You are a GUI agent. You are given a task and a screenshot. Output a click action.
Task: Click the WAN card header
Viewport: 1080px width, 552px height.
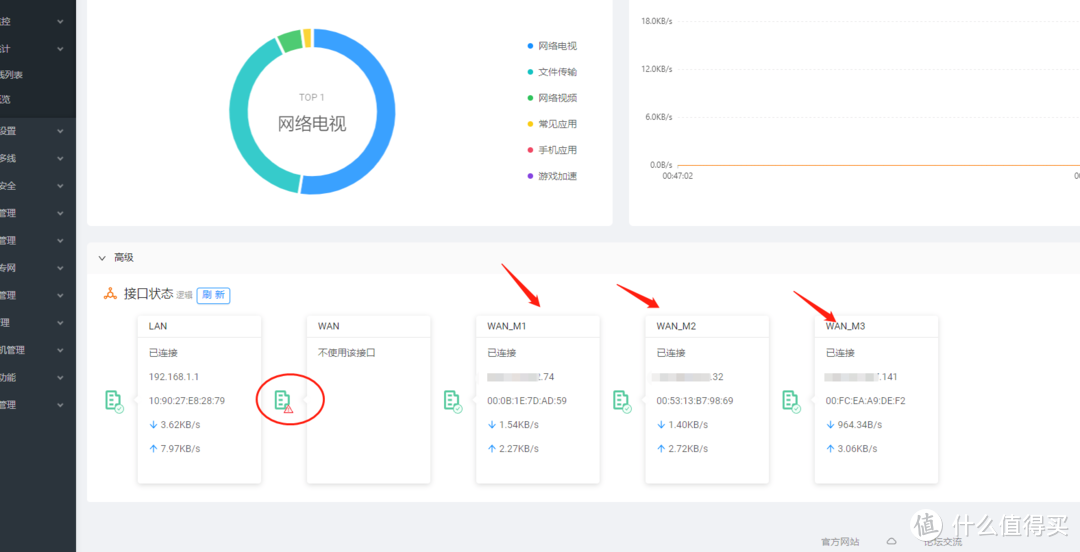[368, 327]
